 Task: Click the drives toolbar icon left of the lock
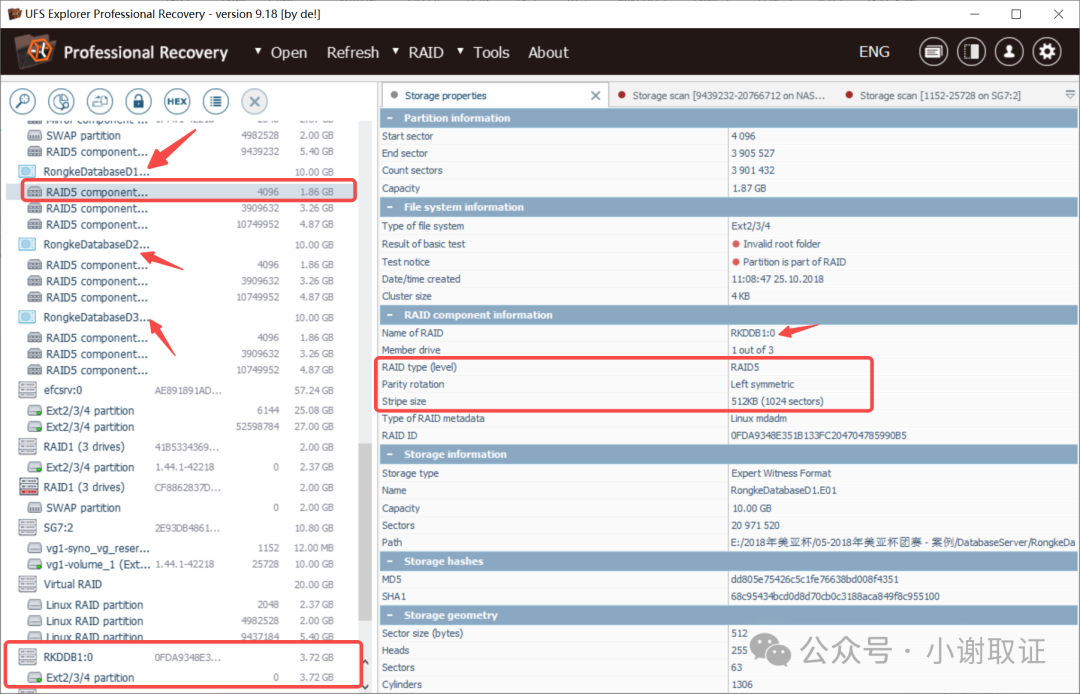(x=100, y=102)
